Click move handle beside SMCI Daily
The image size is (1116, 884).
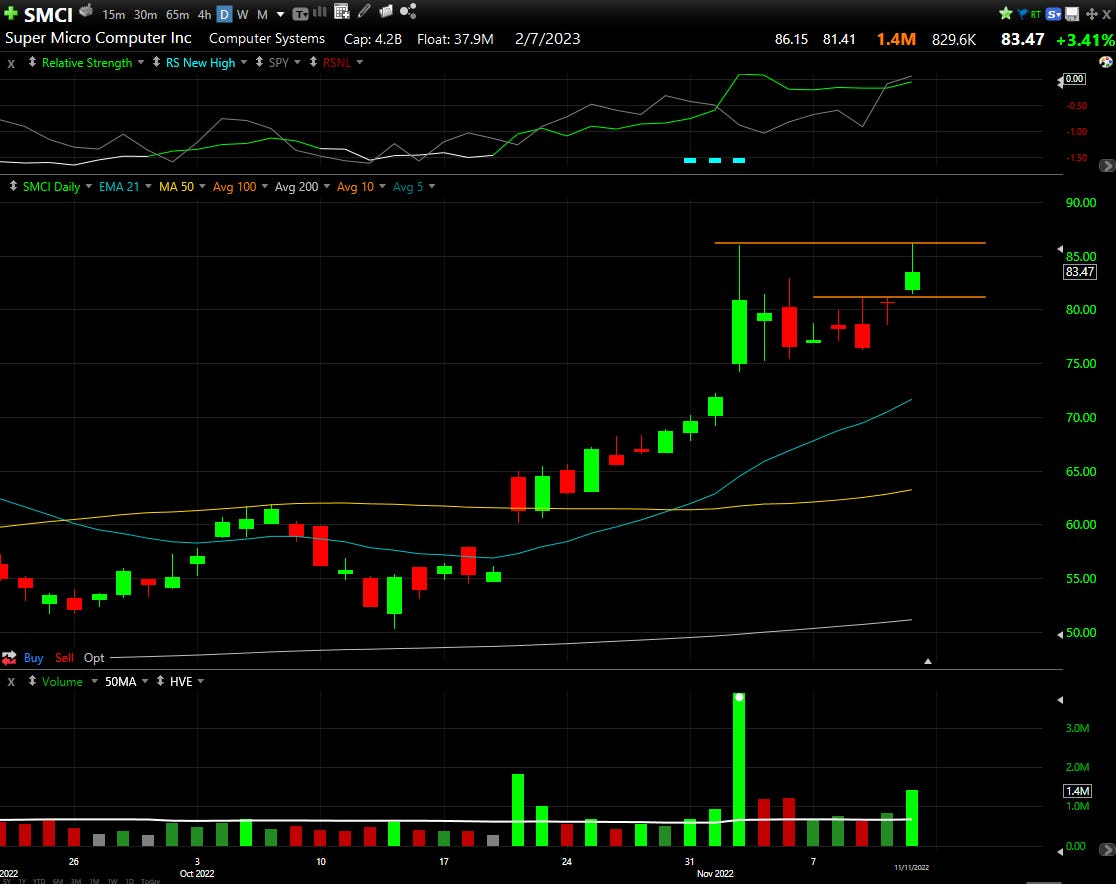click(13, 186)
